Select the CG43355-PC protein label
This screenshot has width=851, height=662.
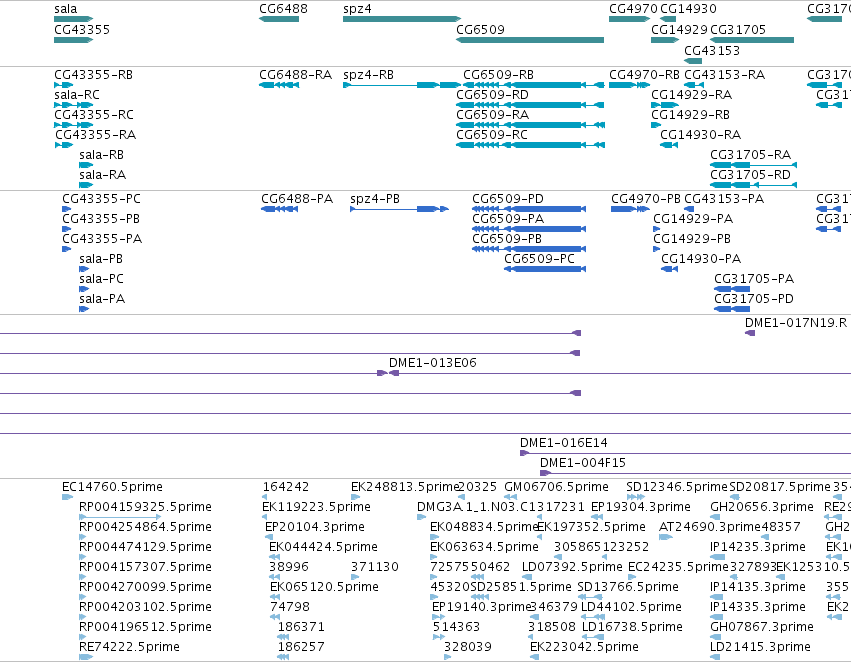tap(102, 199)
